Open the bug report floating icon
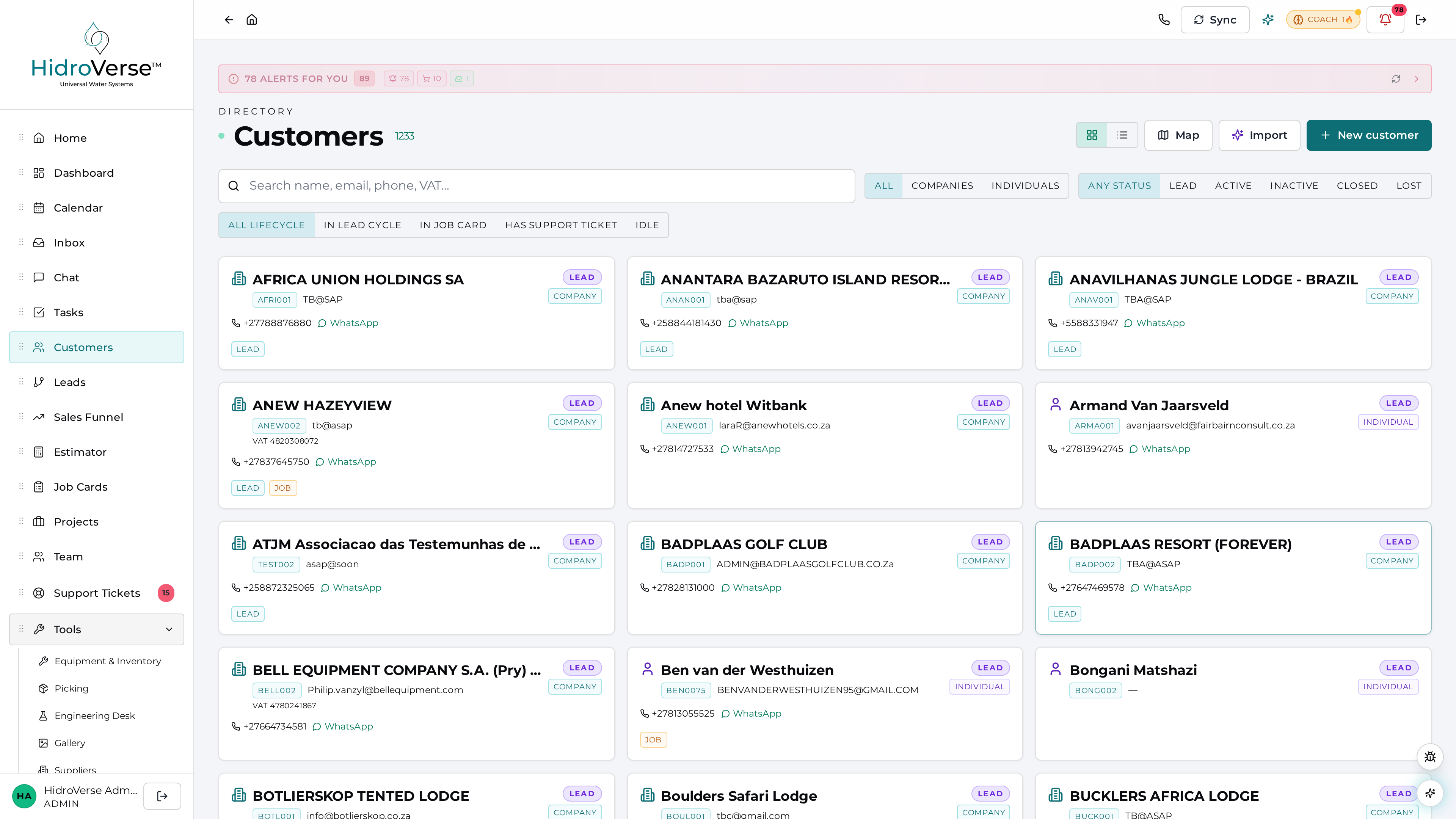Image resolution: width=1456 pixels, height=819 pixels. pos(1430,757)
